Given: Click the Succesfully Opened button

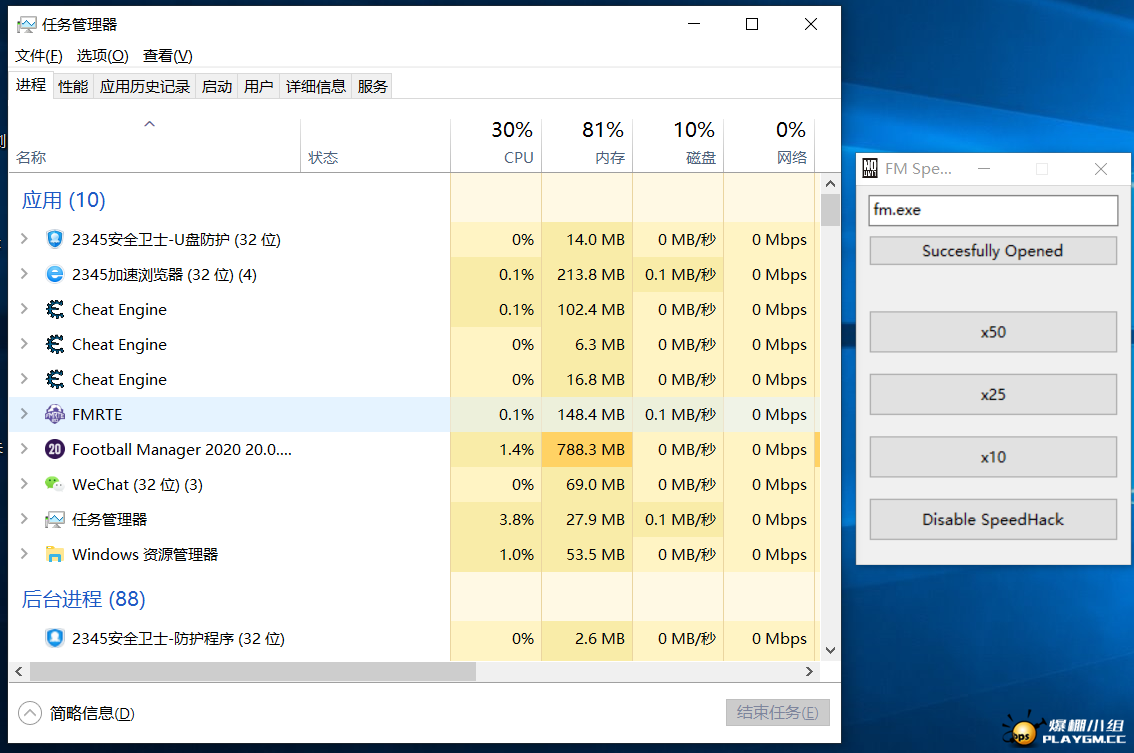Looking at the screenshot, I should tap(993, 251).
